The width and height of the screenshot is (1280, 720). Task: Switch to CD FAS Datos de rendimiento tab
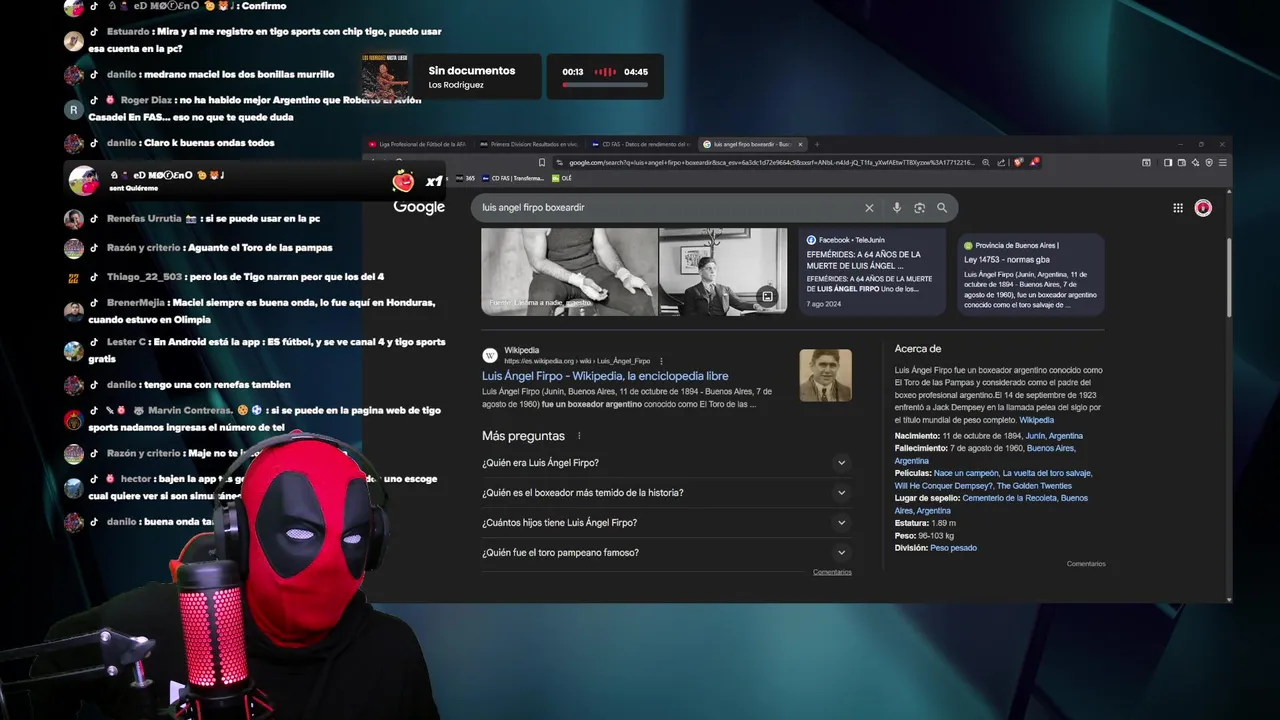641,144
